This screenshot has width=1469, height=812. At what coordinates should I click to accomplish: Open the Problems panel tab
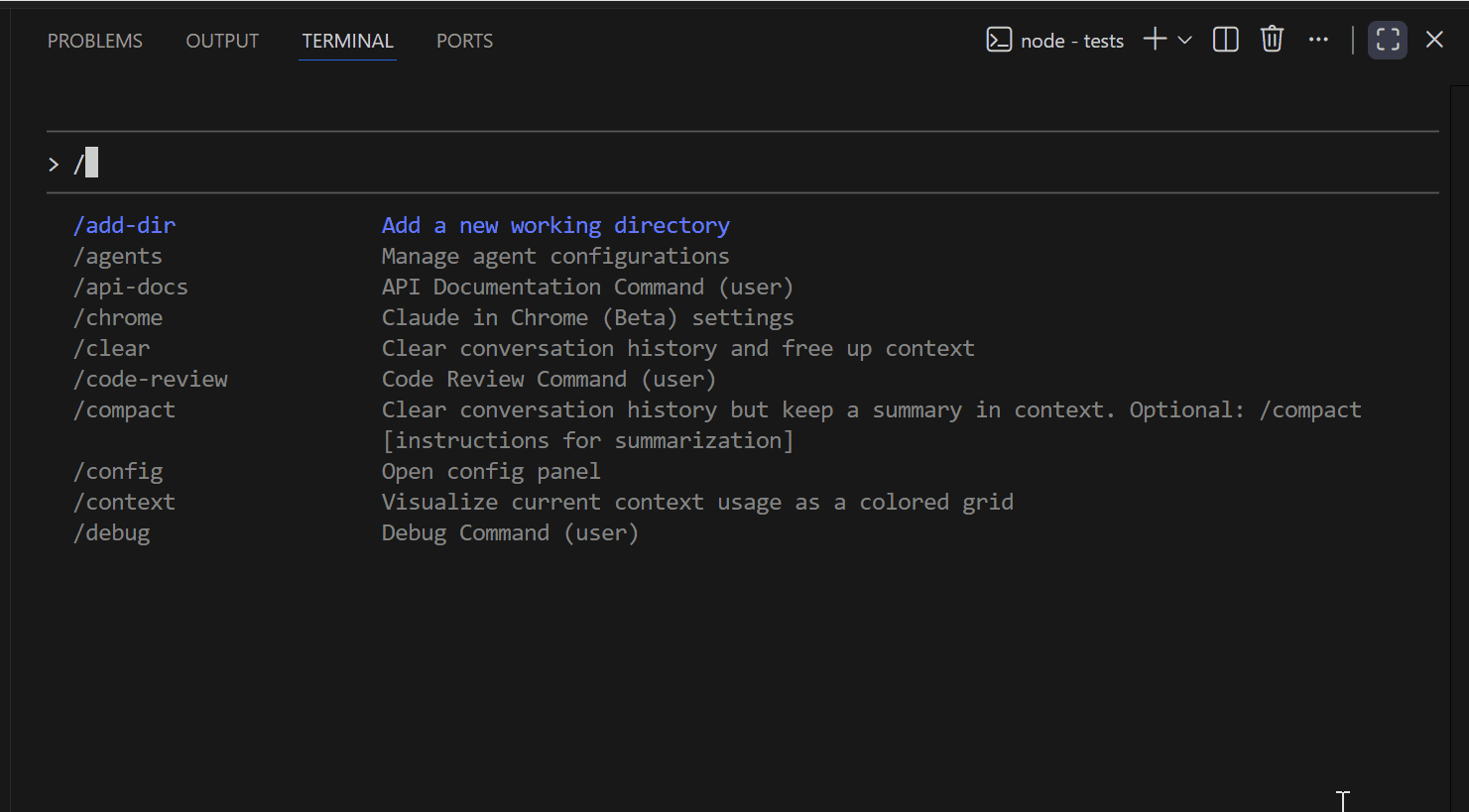click(95, 41)
